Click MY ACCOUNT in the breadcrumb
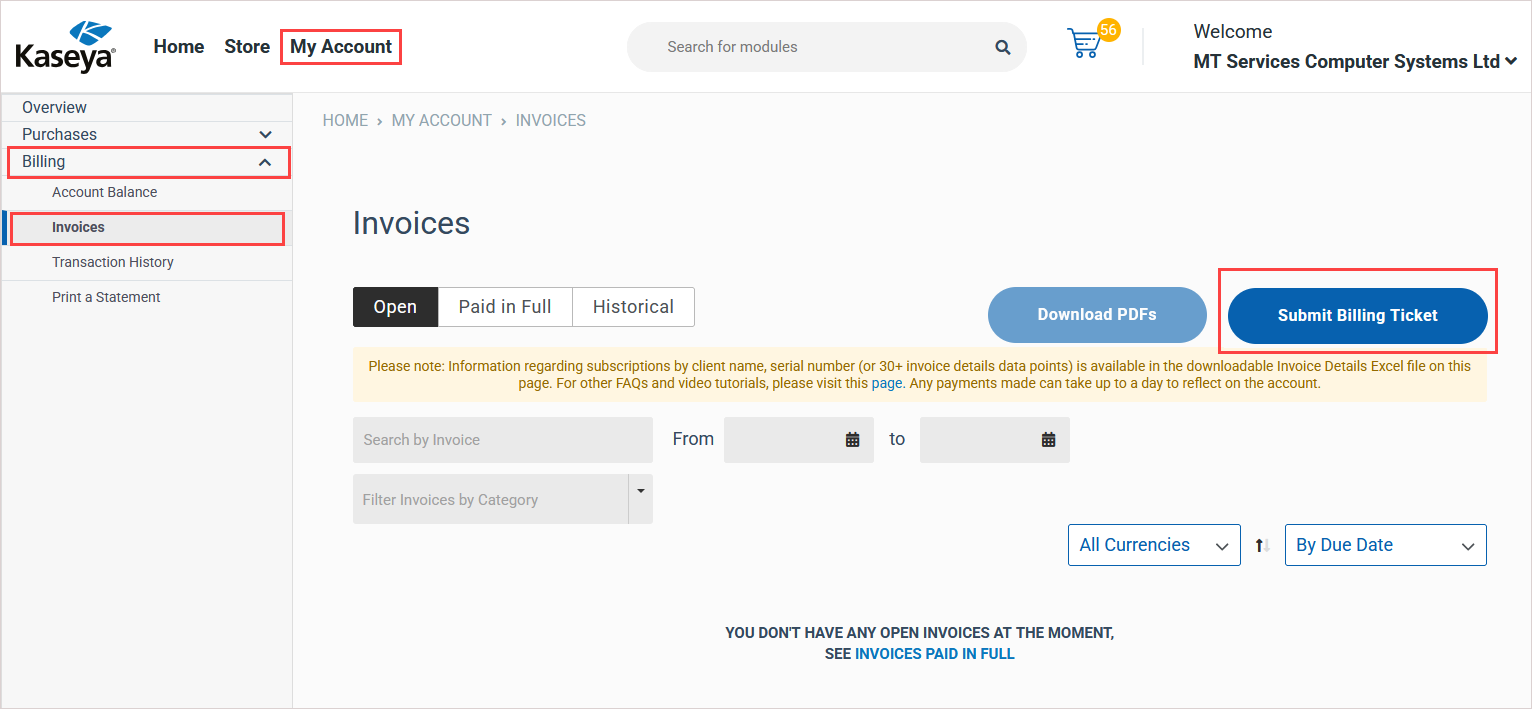 (442, 120)
